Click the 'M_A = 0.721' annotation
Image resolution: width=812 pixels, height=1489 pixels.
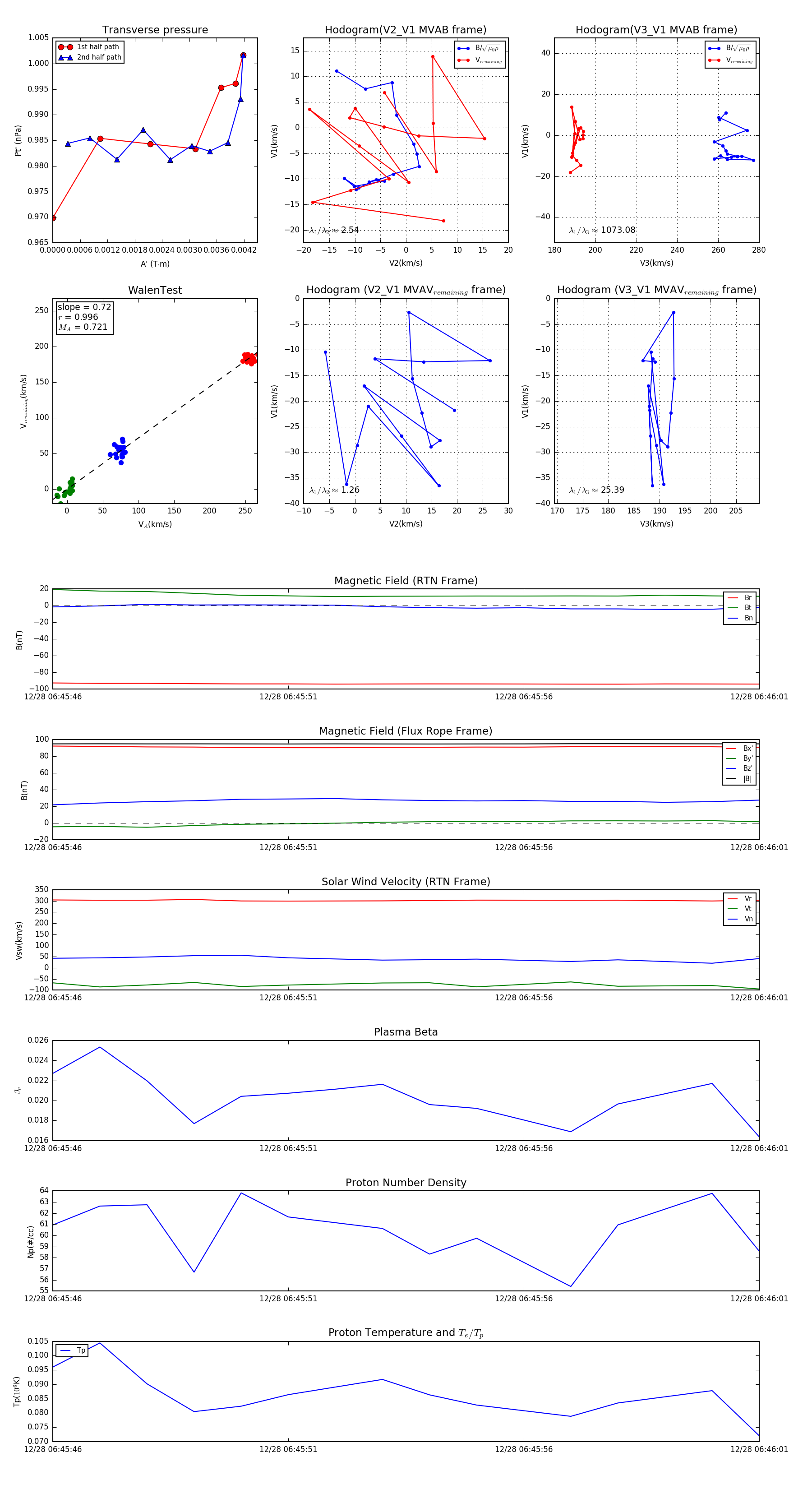83,327
